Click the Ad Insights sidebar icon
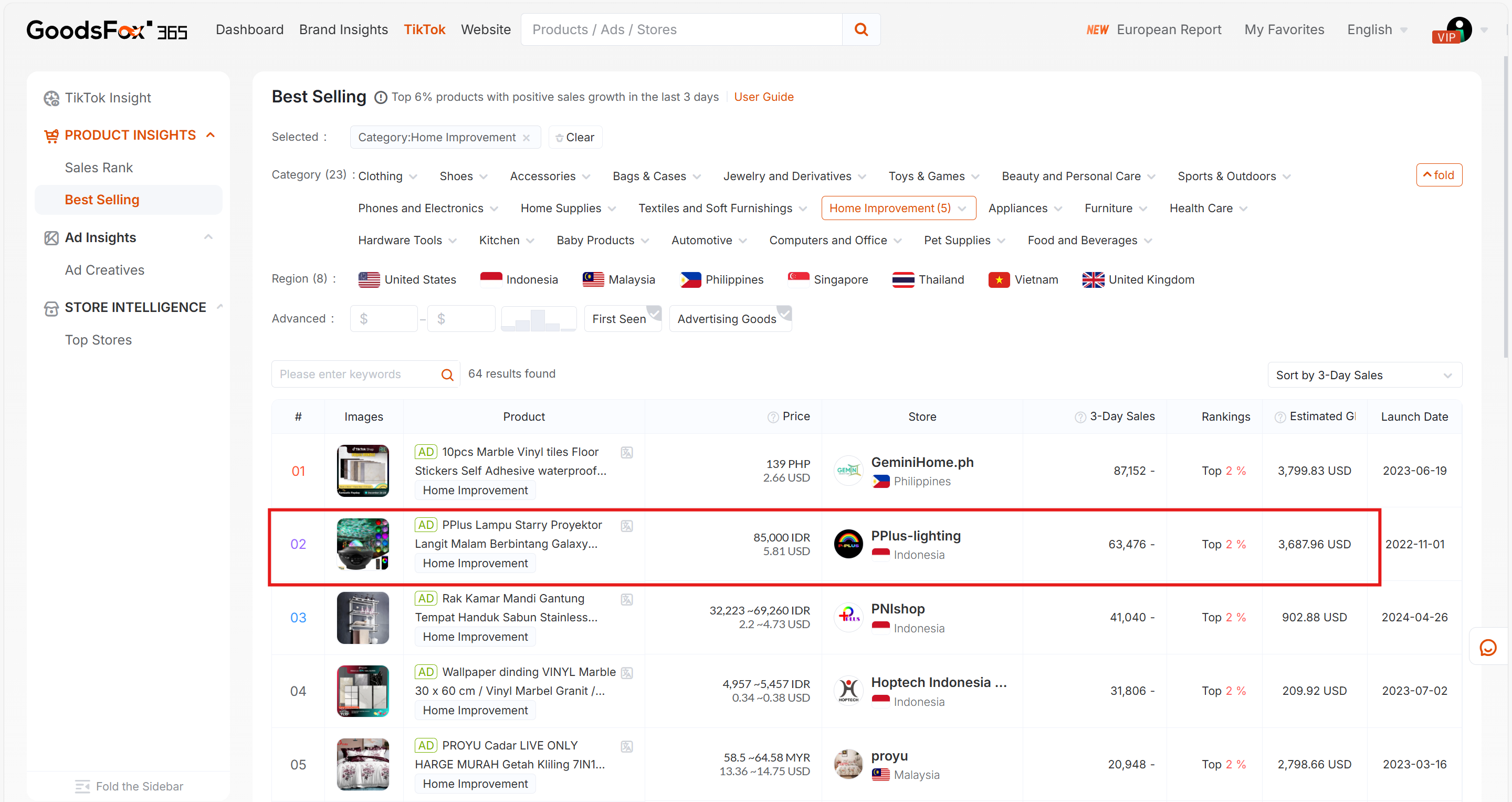Image resolution: width=1512 pixels, height=802 pixels. point(51,238)
